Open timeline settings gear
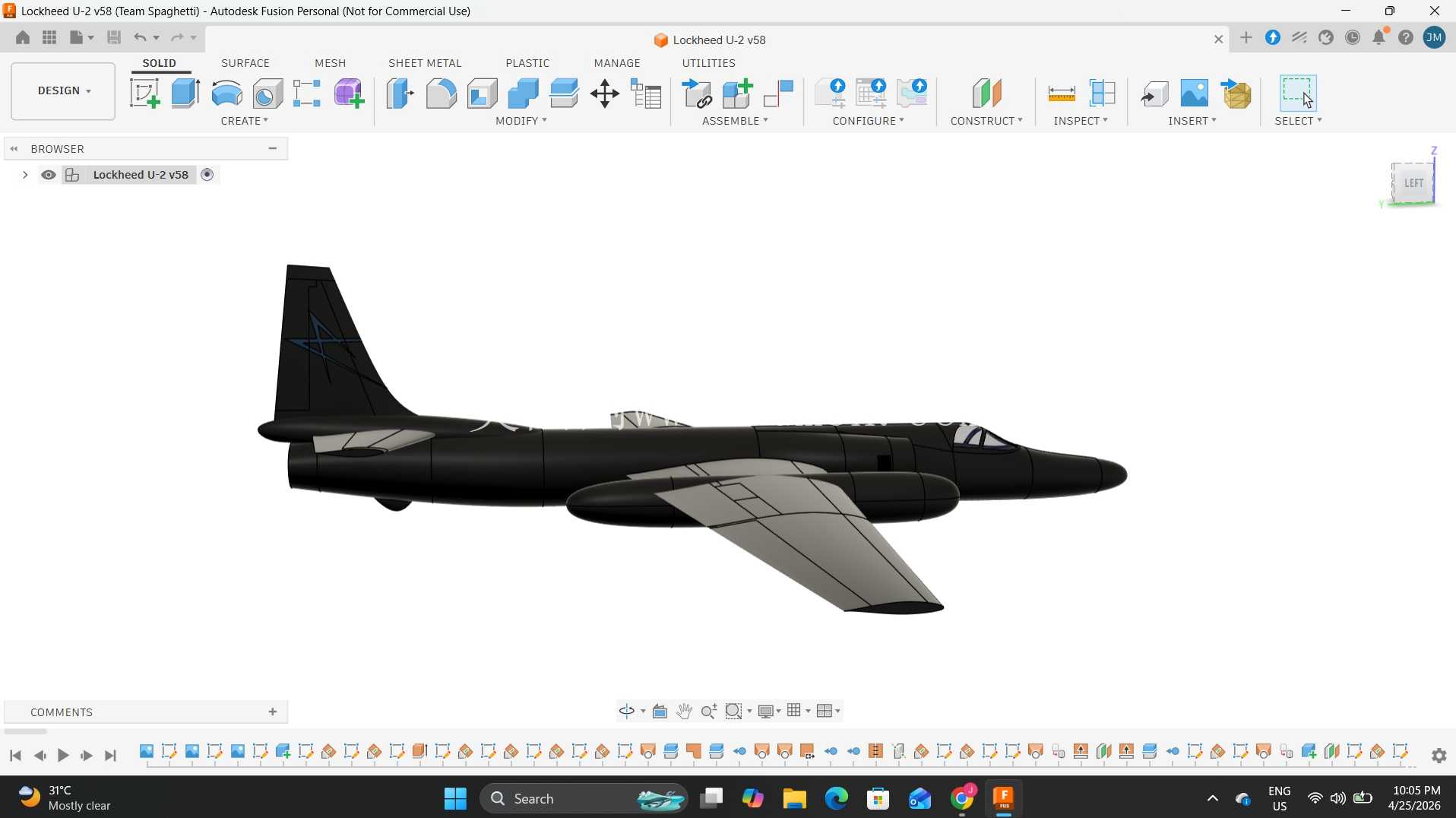This screenshot has height=818, width=1456. tap(1439, 756)
